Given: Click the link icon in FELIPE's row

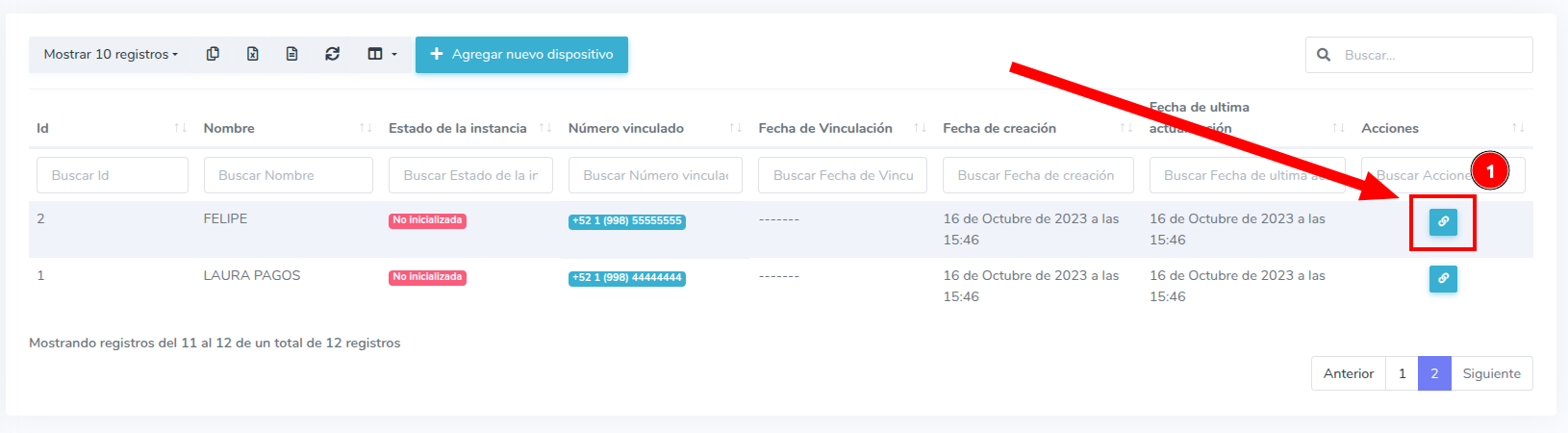Looking at the screenshot, I should (x=1442, y=222).
